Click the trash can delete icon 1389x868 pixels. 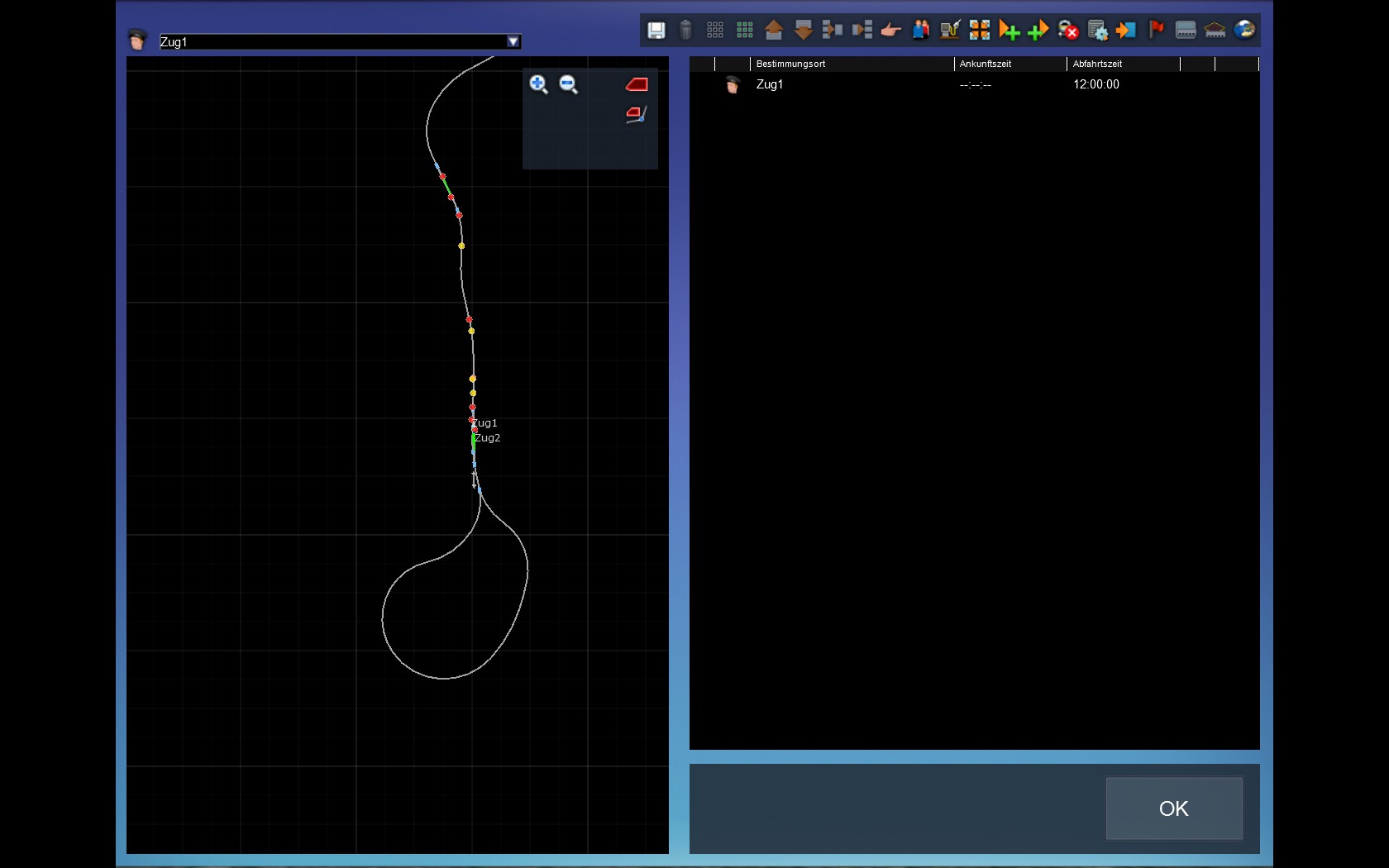coord(685,31)
